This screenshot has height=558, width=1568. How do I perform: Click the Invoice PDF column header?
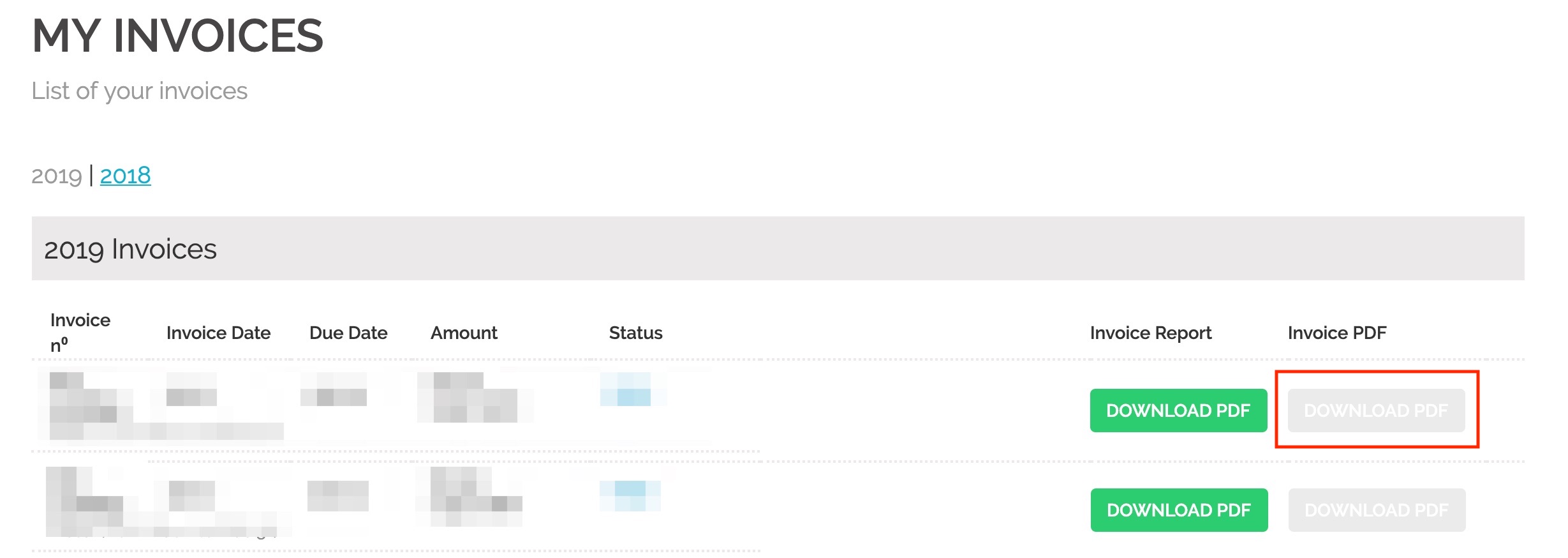[x=1337, y=333]
